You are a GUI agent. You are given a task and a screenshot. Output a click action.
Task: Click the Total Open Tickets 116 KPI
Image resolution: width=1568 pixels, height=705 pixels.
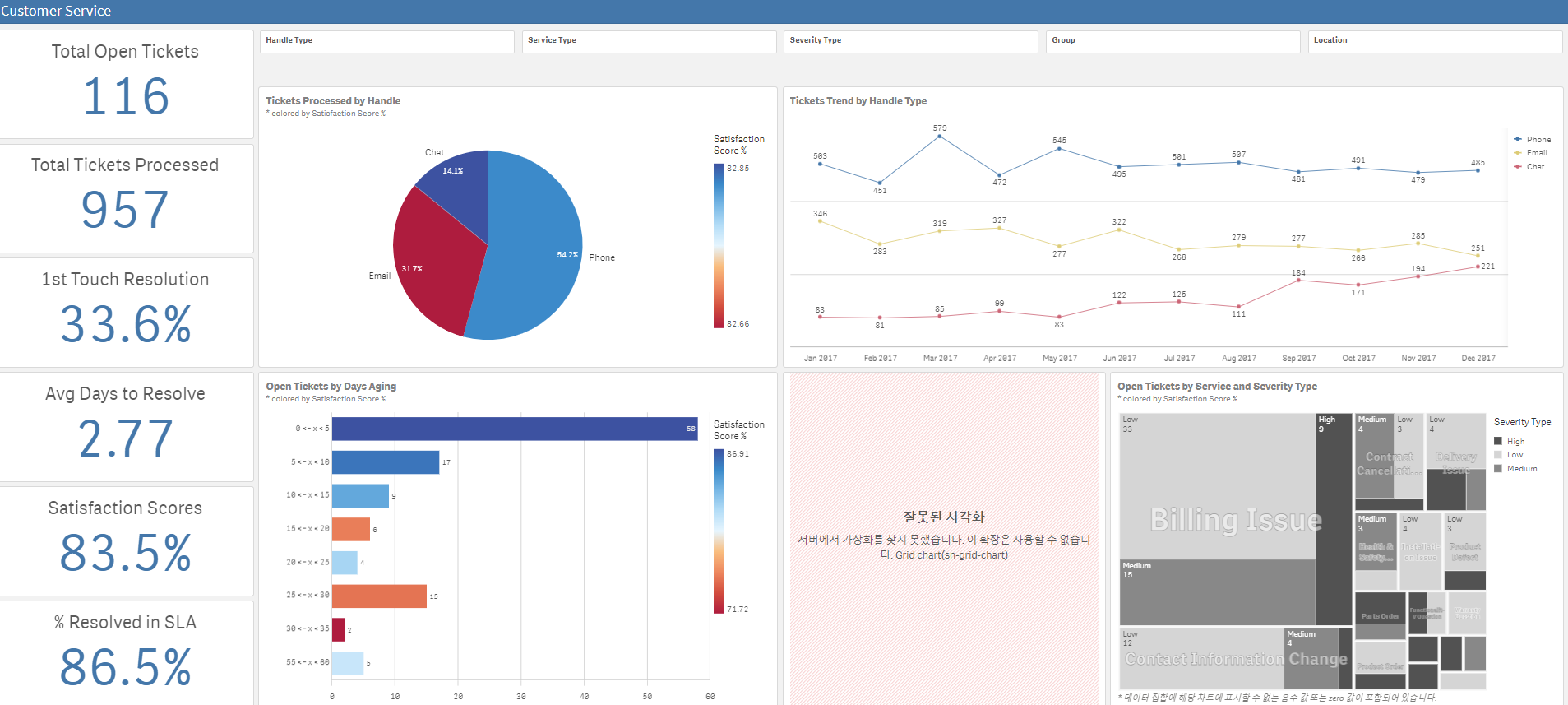click(126, 85)
